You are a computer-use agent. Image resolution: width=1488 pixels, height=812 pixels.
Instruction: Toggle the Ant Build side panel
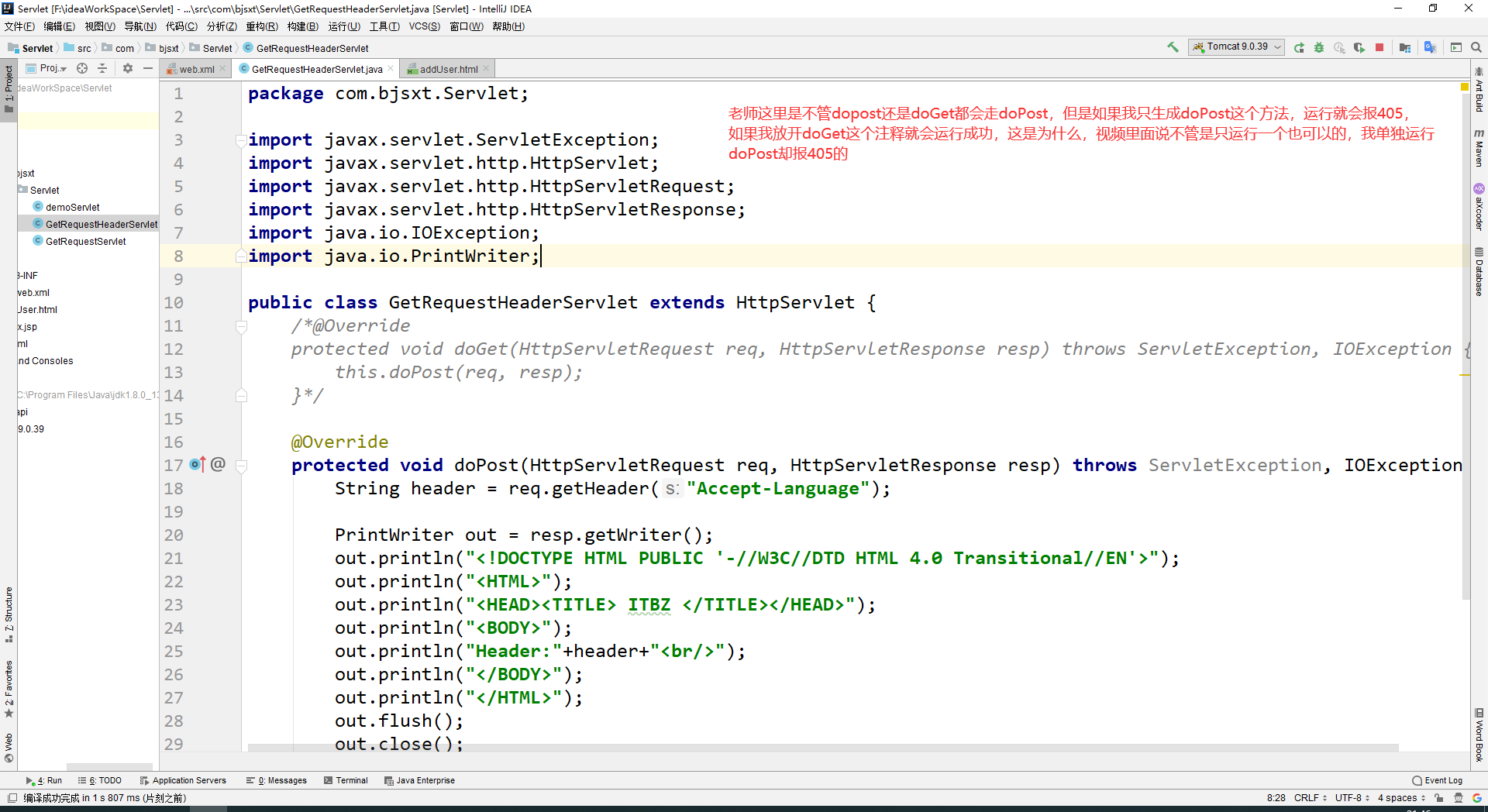[x=1479, y=89]
